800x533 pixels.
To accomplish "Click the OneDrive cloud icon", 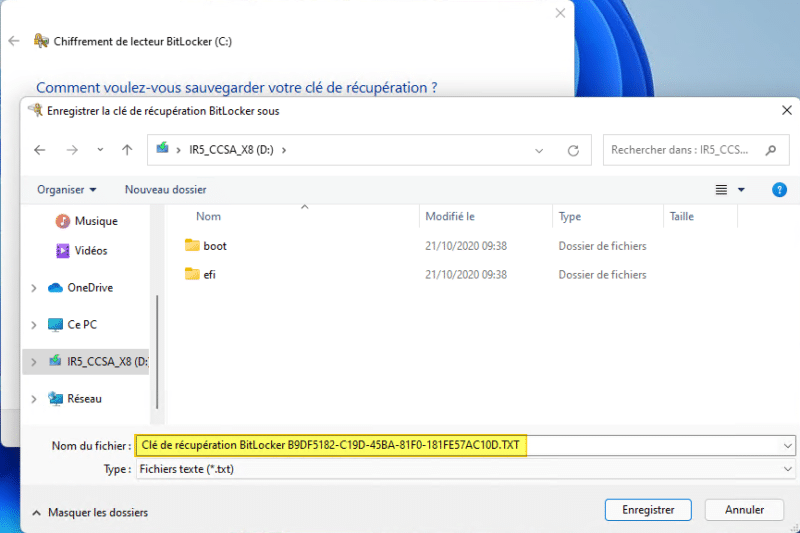I will (x=55, y=288).
